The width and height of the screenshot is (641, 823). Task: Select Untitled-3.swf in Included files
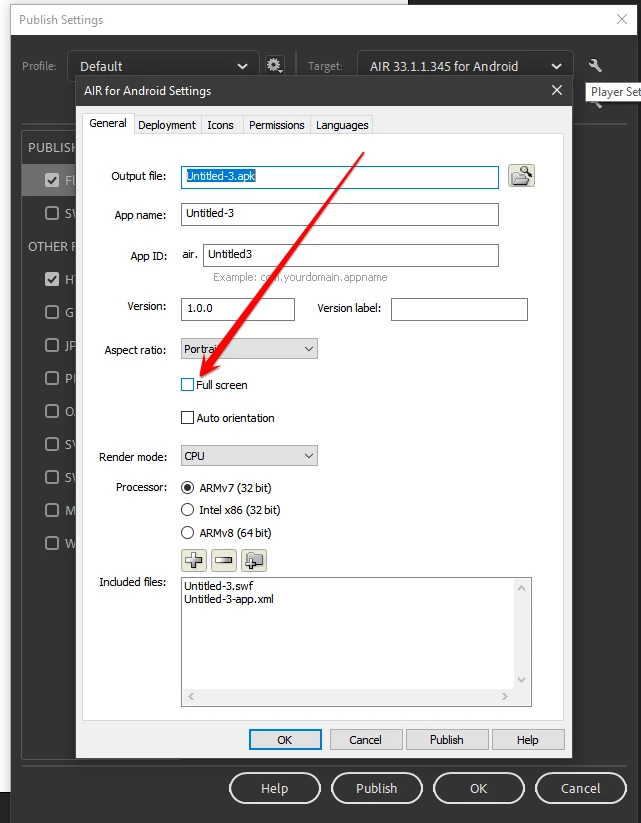click(219, 586)
